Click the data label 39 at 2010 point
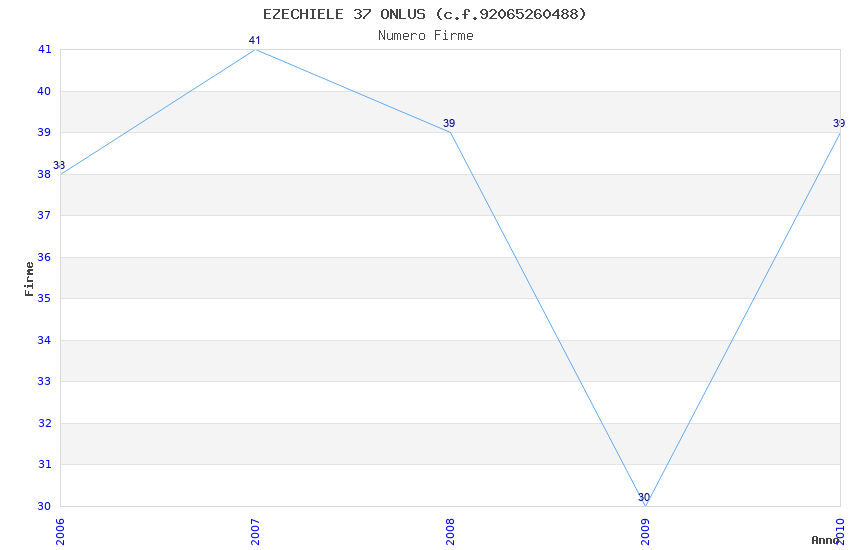Screen dimensions: 850x550 [x=839, y=124]
